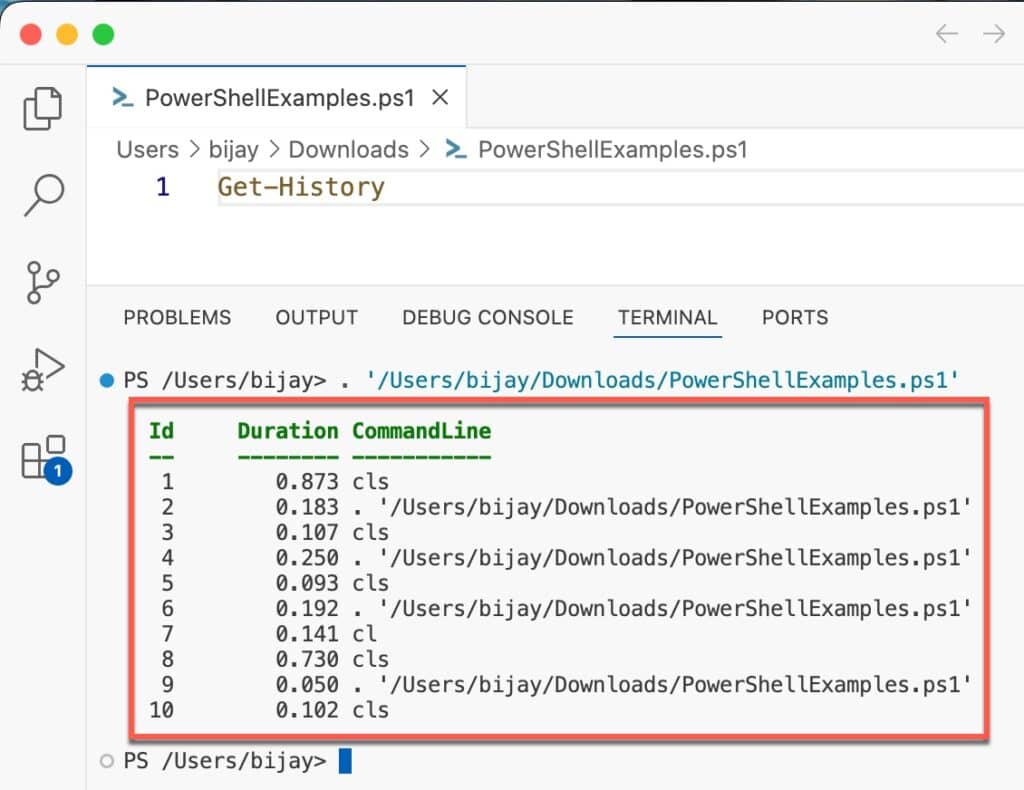This screenshot has height=790, width=1024.
Task: Open the Users breadcrumb dropdown
Action: click(146, 149)
